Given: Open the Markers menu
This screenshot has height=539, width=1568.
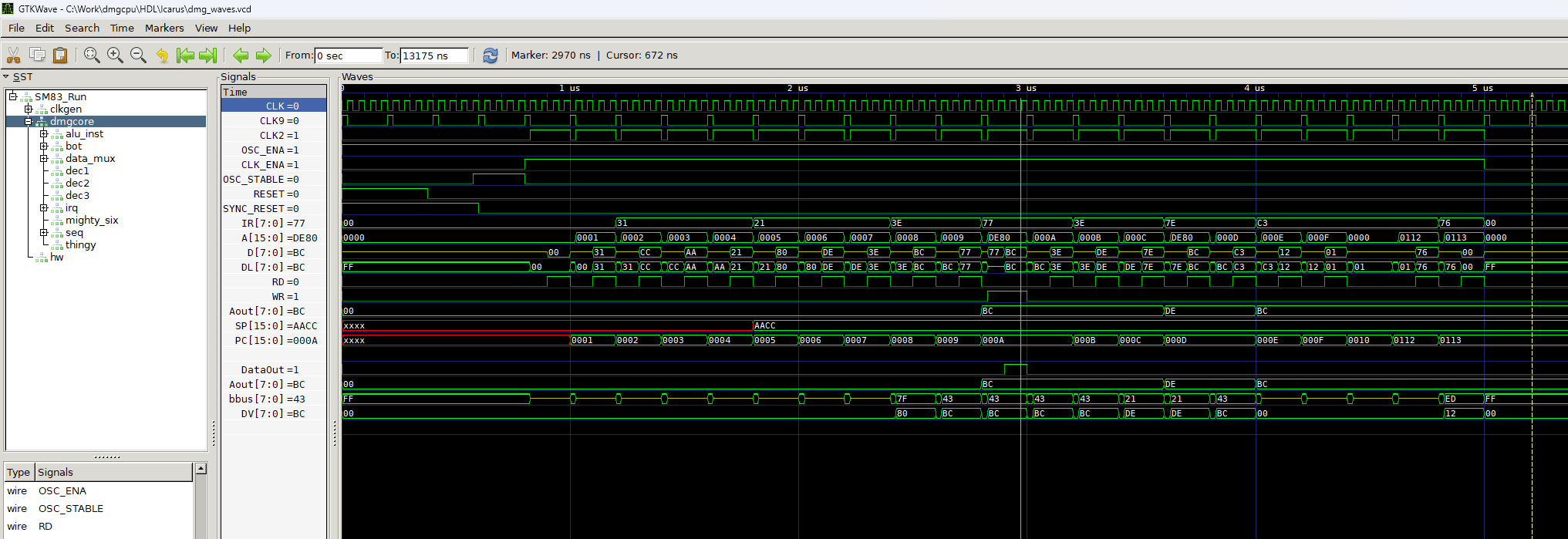Looking at the screenshot, I should (x=164, y=28).
